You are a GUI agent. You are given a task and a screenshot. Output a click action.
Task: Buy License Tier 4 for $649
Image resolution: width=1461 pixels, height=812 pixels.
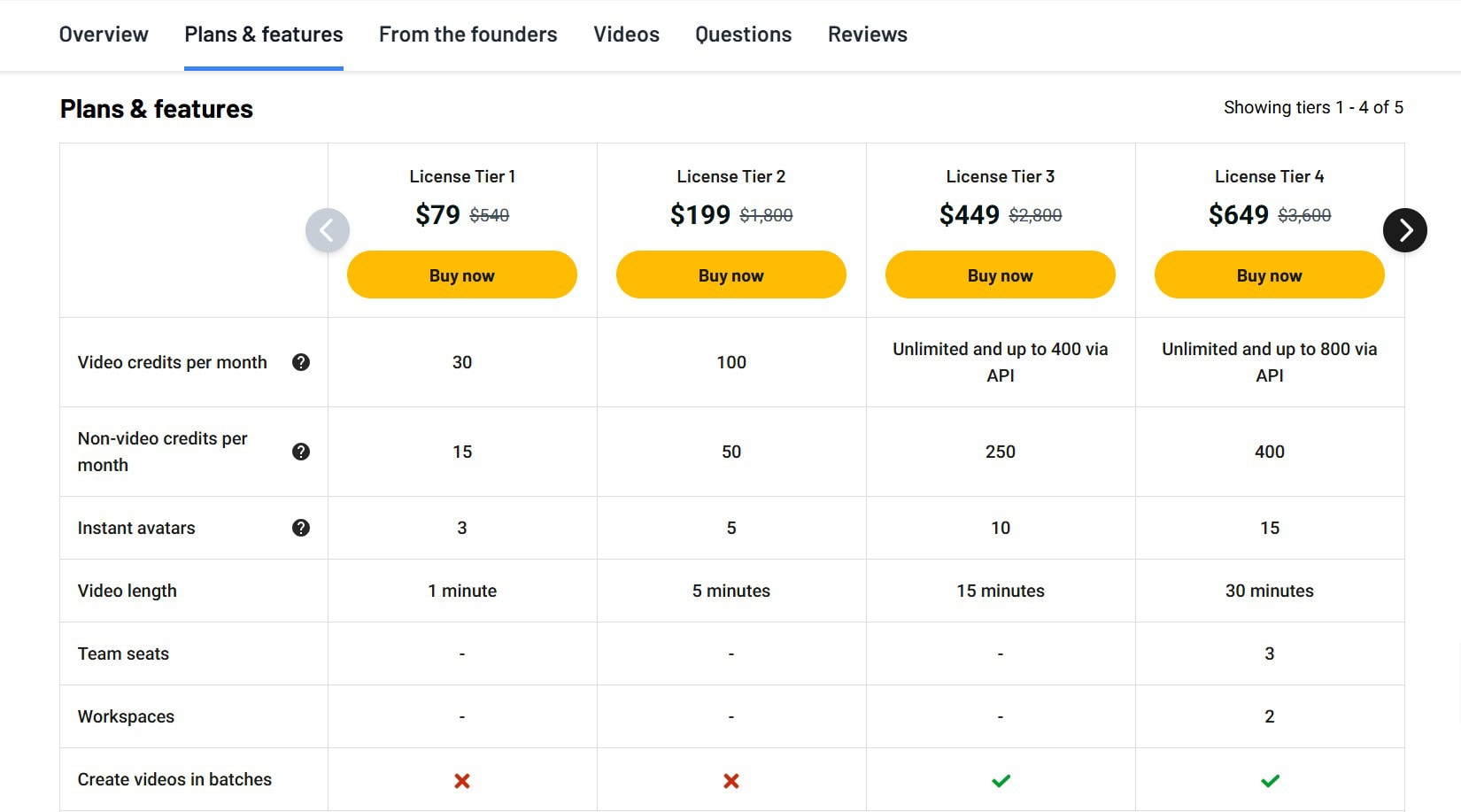point(1270,275)
